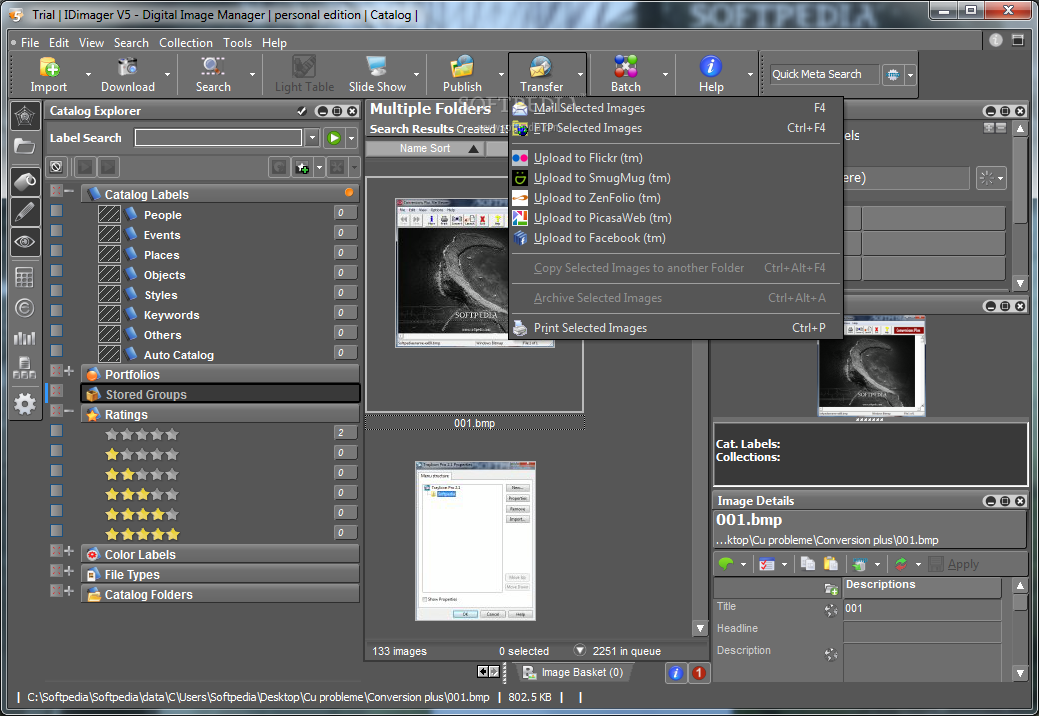
Task: Click the Quick Meta Search field
Action: (x=824, y=74)
